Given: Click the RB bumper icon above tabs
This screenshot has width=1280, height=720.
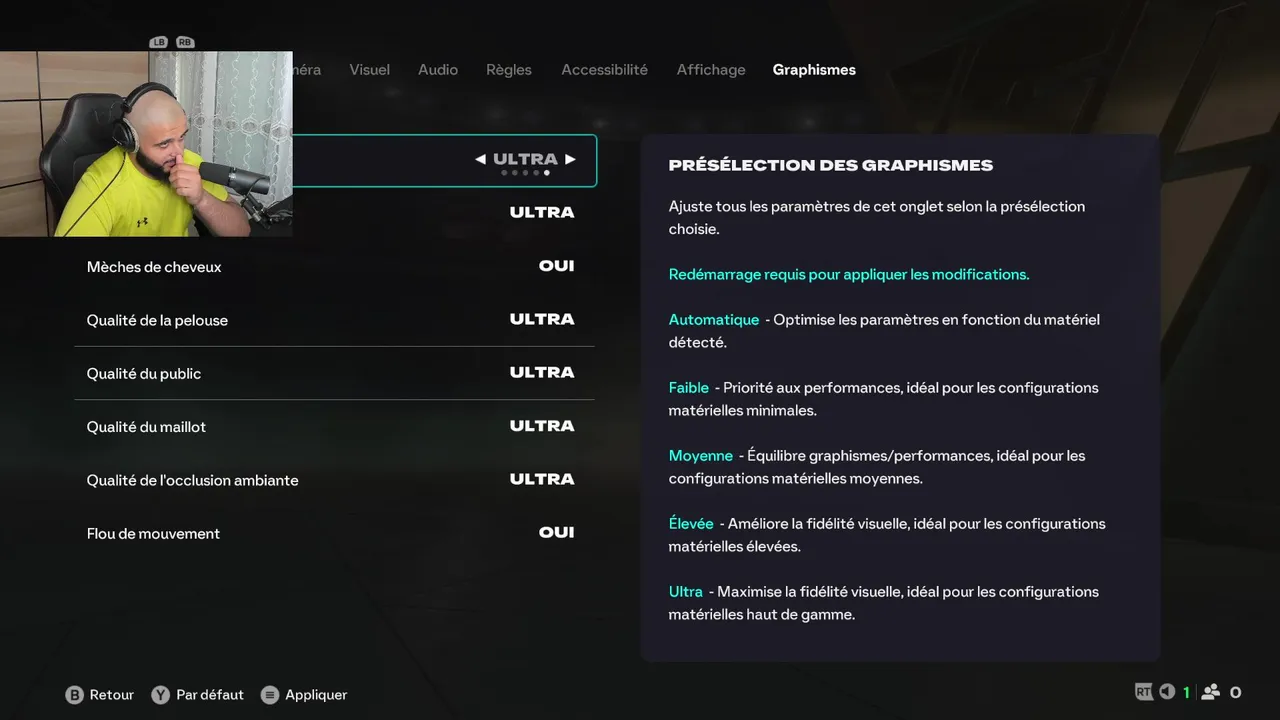Looking at the screenshot, I should (184, 42).
